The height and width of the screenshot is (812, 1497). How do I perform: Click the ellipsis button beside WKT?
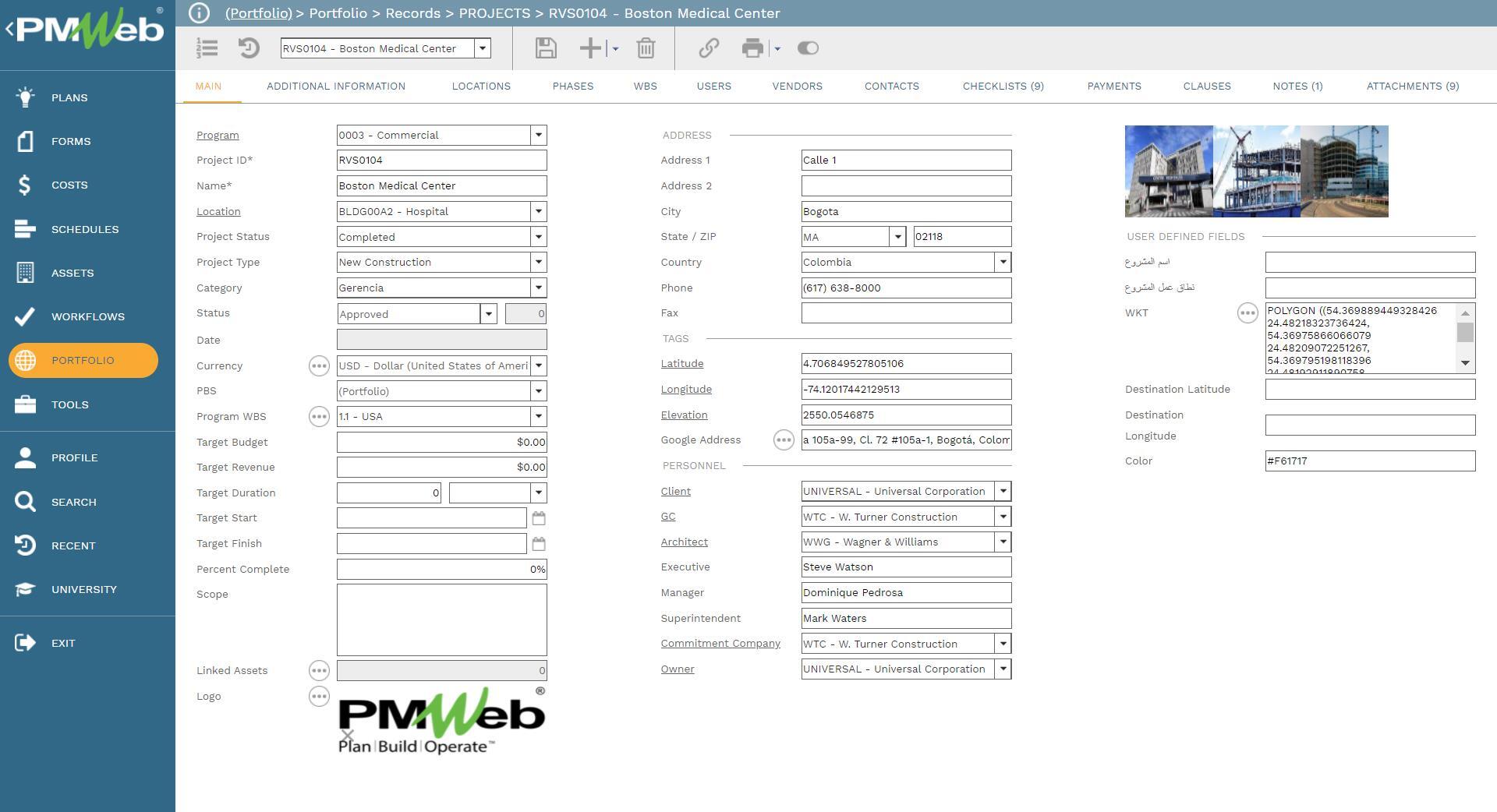1247,312
